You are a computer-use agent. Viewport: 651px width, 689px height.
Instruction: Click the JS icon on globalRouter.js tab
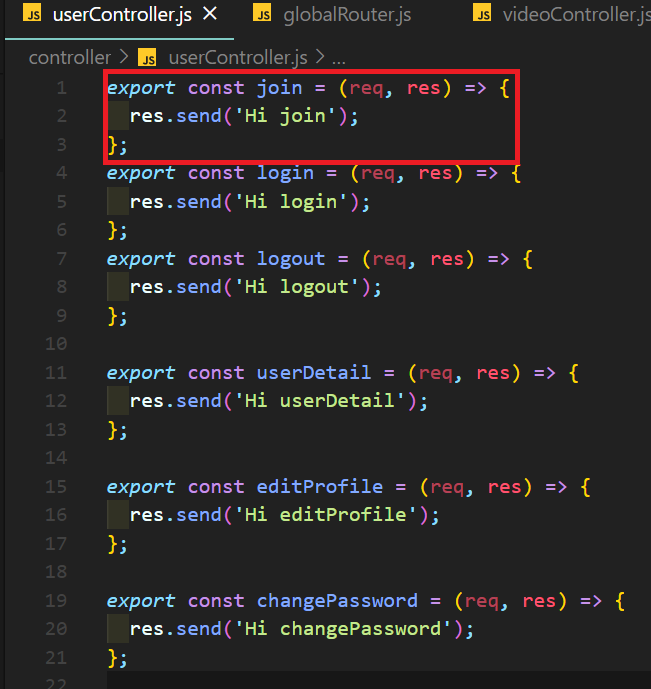(262, 14)
